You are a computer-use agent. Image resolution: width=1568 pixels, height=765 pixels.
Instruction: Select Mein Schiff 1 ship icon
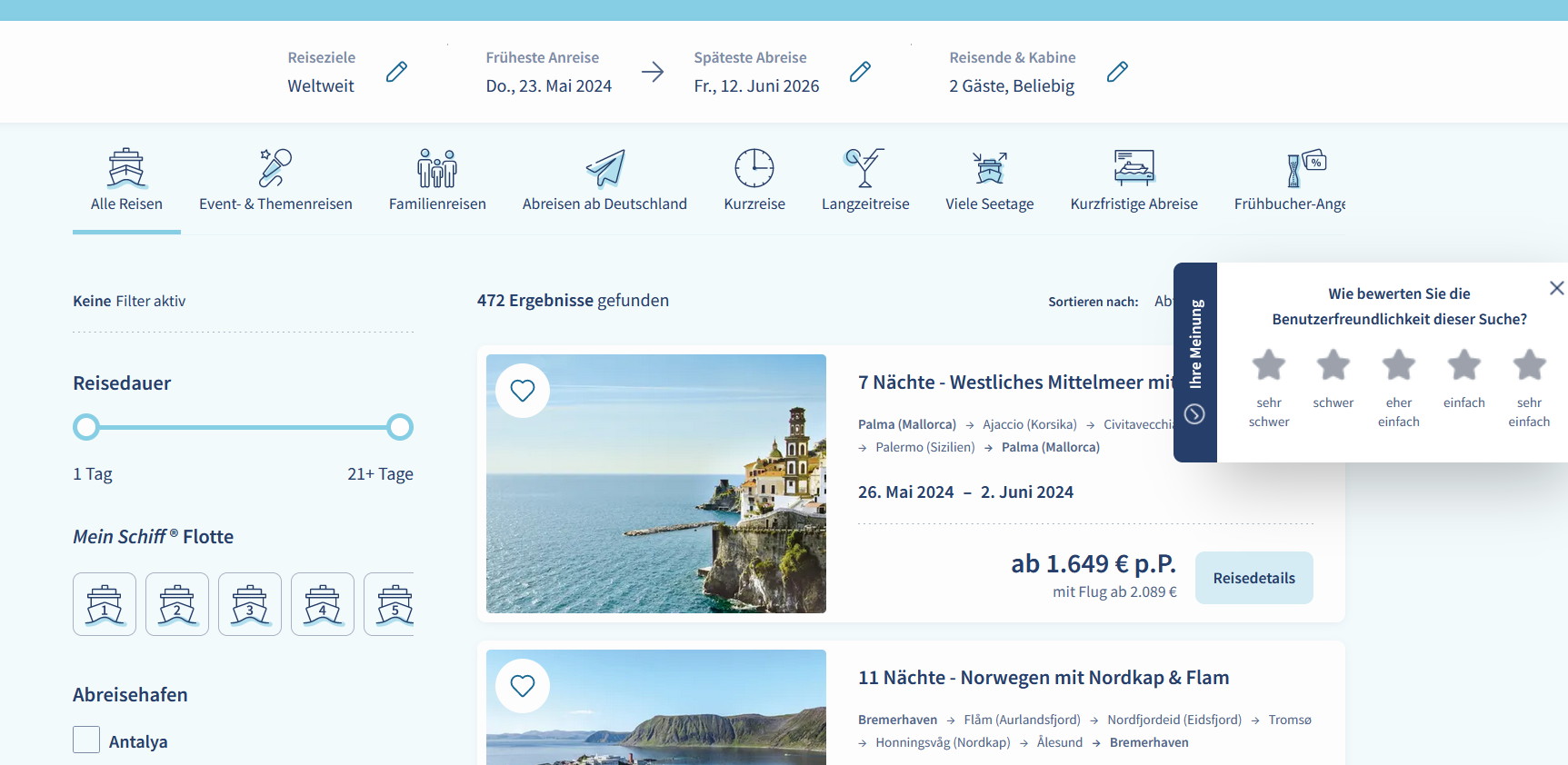(x=105, y=604)
